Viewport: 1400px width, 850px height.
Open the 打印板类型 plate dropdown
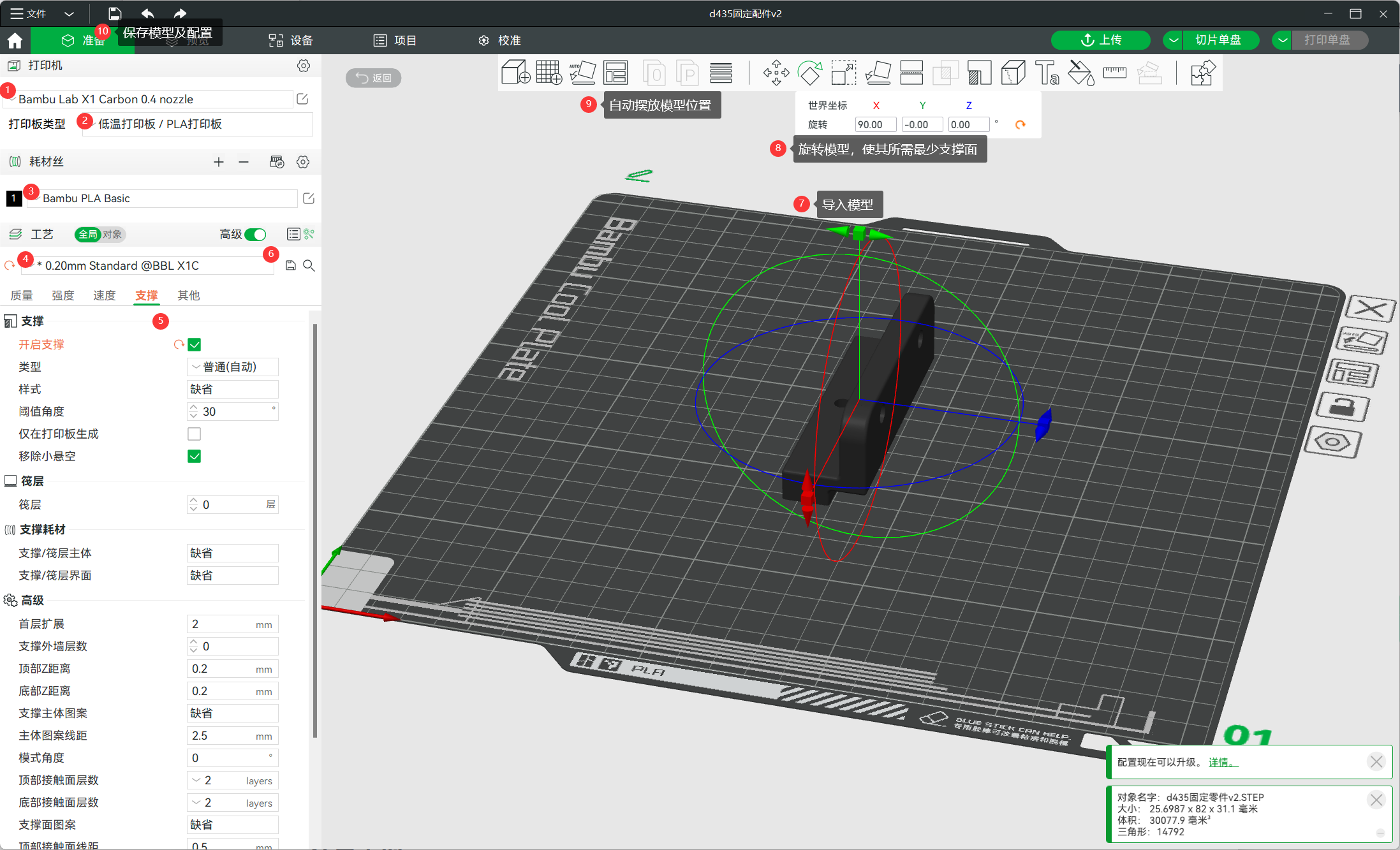coord(198,124)
